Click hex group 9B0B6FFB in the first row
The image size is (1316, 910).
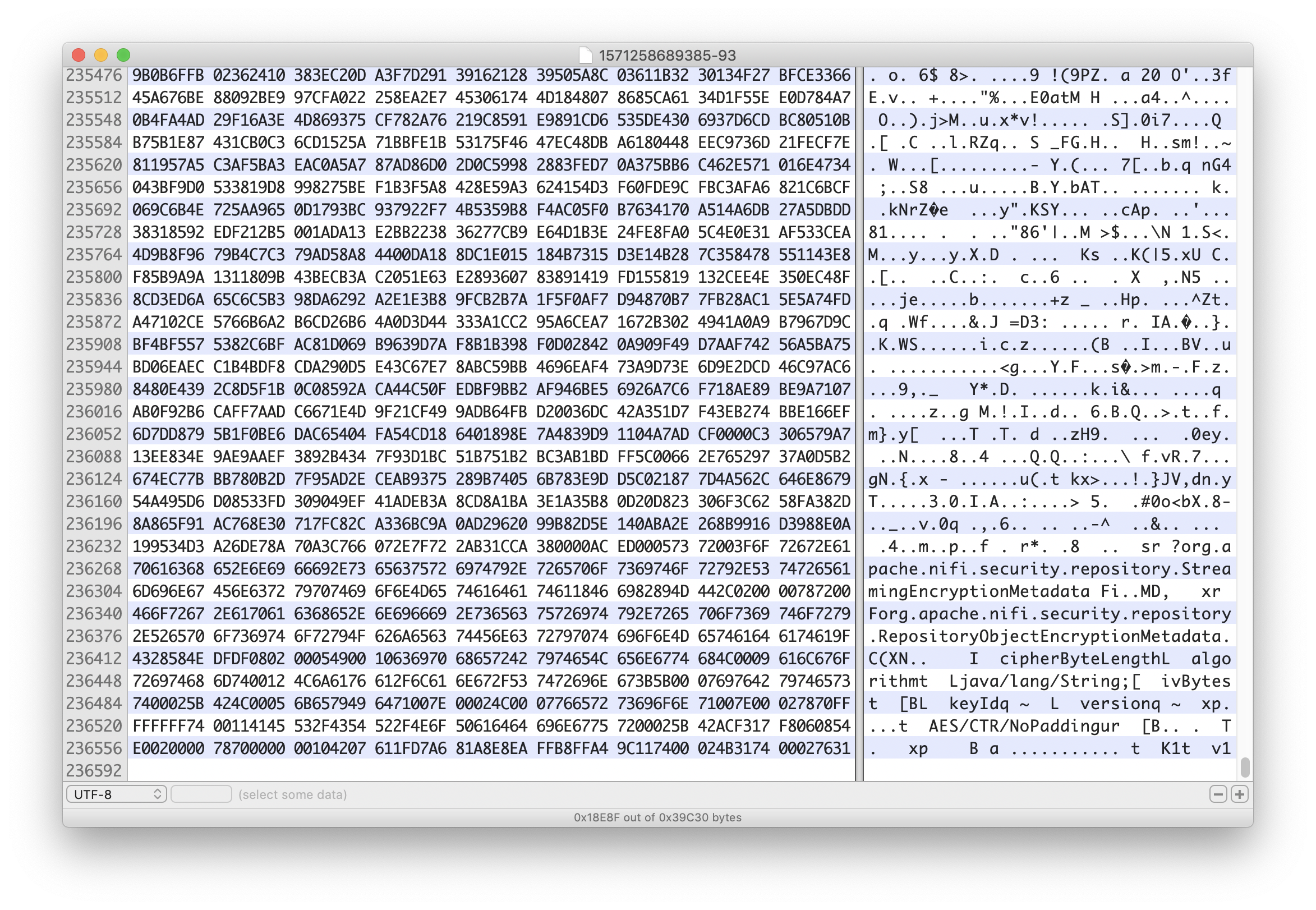coord(168,75)
